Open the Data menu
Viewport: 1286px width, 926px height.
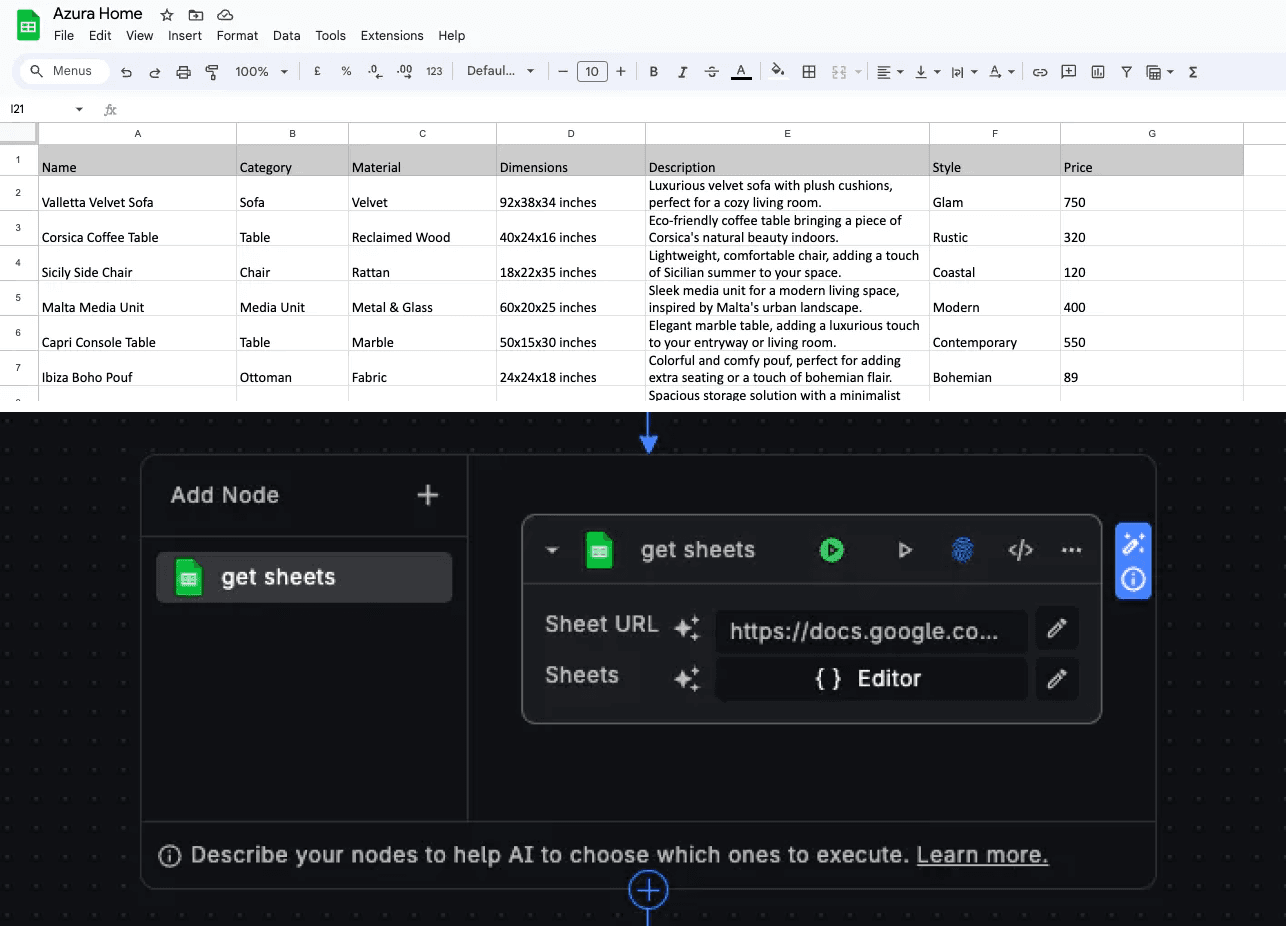[286, 35]
